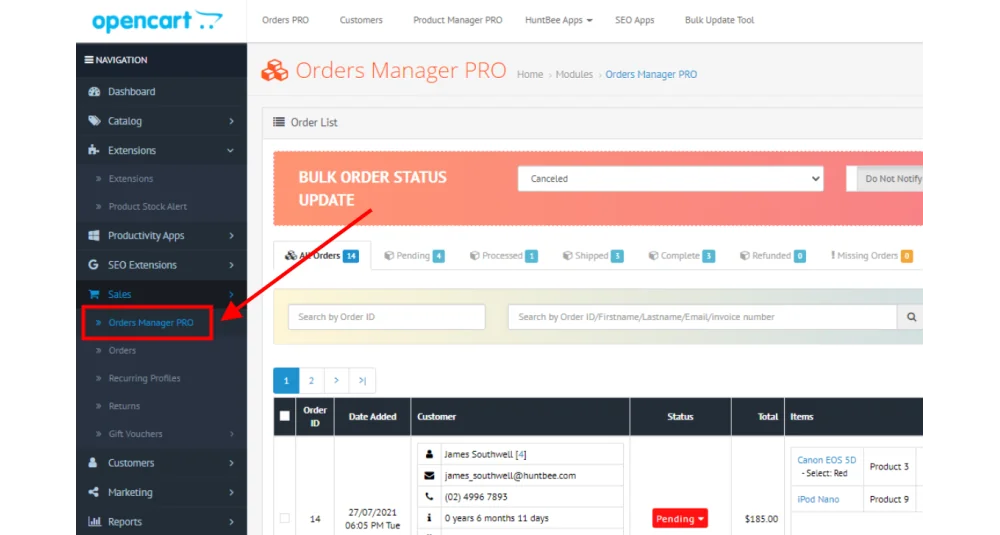Click the Do Not Notify button
Image resolution: width=1000 pixels, height=535 pixels.
coord(890,179)
